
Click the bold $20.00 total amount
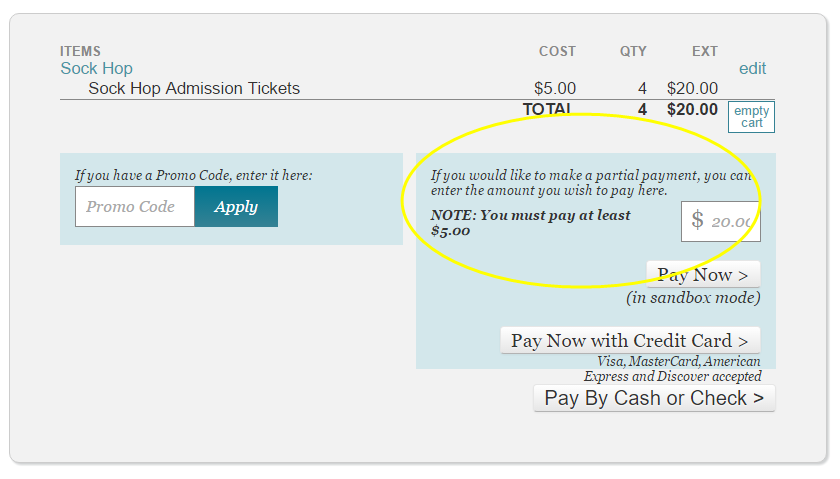click(x=692, y=109)
